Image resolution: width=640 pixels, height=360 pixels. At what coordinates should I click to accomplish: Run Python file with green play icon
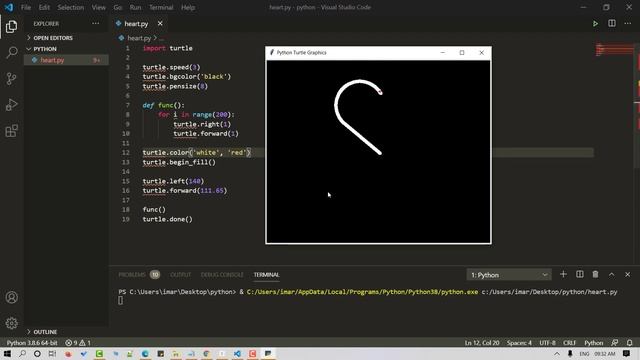[595, 24]
